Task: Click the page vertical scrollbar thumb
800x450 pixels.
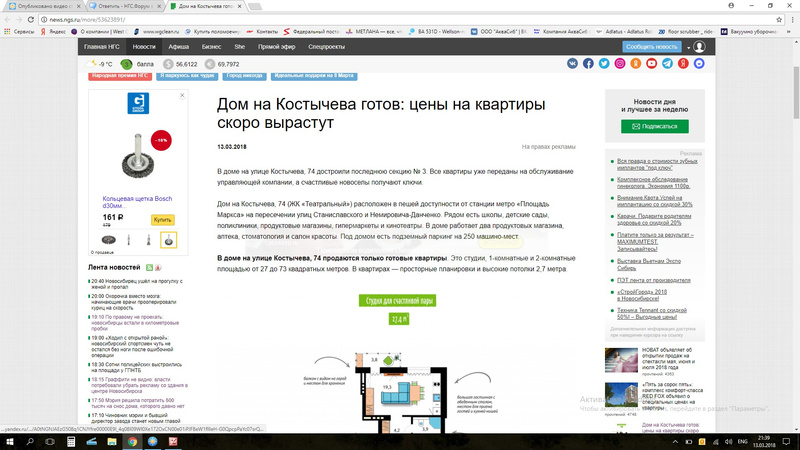Action: click(x=796, y=92)
